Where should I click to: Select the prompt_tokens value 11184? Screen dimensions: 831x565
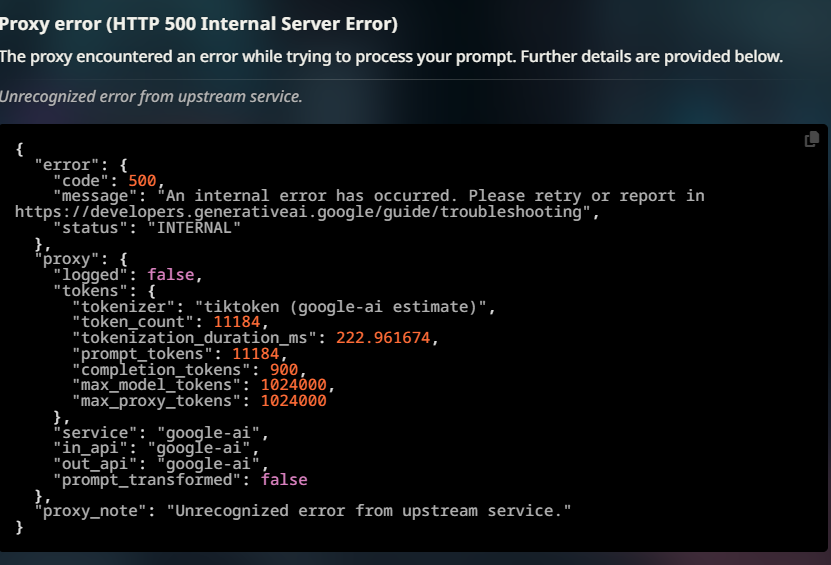point(255,354)
